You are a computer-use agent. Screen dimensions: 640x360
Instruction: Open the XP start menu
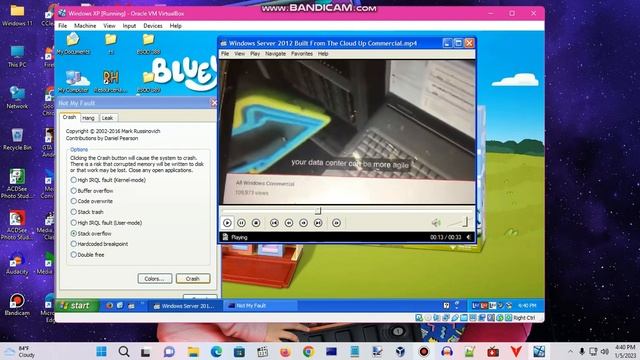click(x=76, y=305)
